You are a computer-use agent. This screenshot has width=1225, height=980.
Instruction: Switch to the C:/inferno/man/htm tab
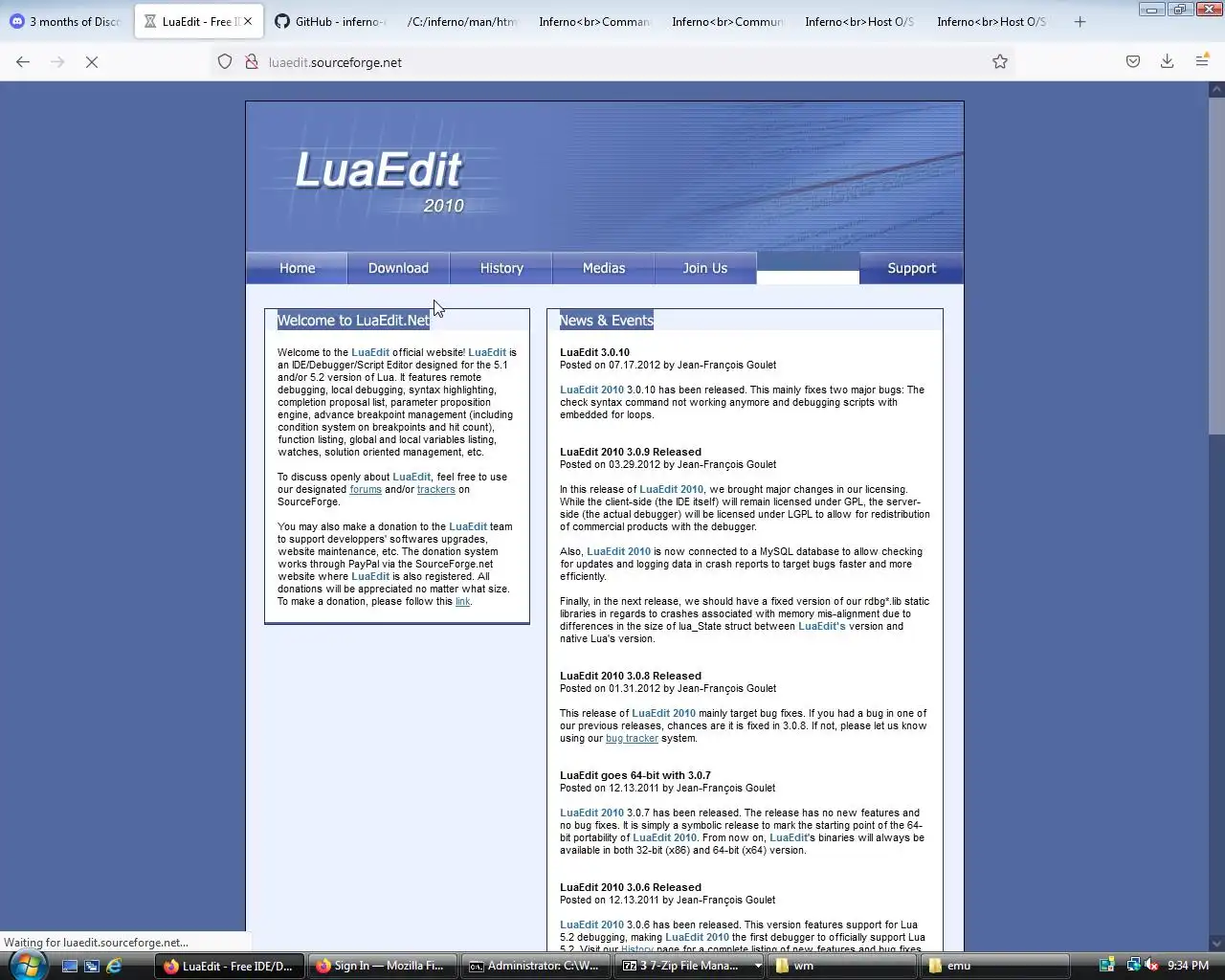462,22
